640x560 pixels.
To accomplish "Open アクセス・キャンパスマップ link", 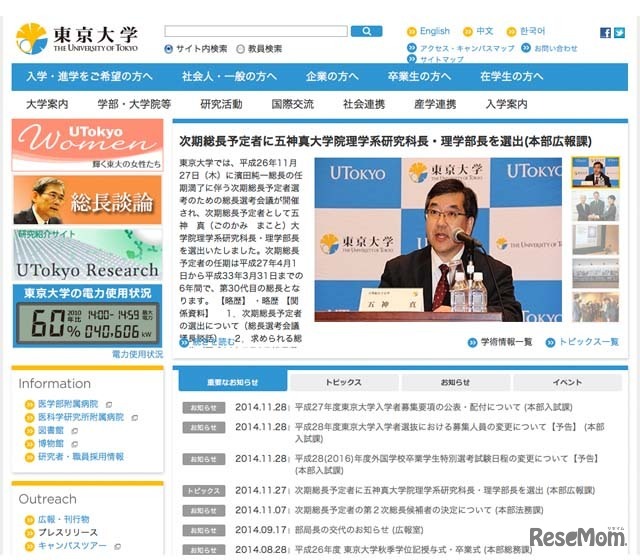I will [x=467, y=49].
